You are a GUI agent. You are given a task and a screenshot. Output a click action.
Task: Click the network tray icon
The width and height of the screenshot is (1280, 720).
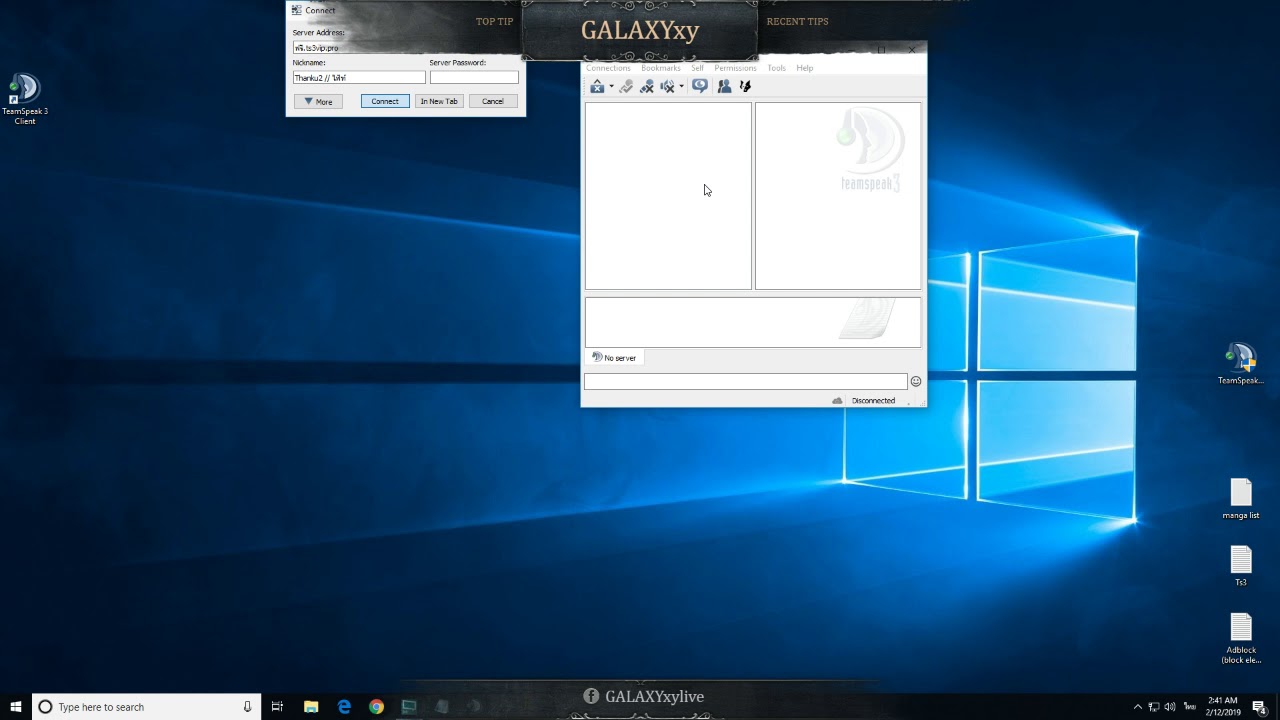pyautogui.click(x=1154, y=706)
